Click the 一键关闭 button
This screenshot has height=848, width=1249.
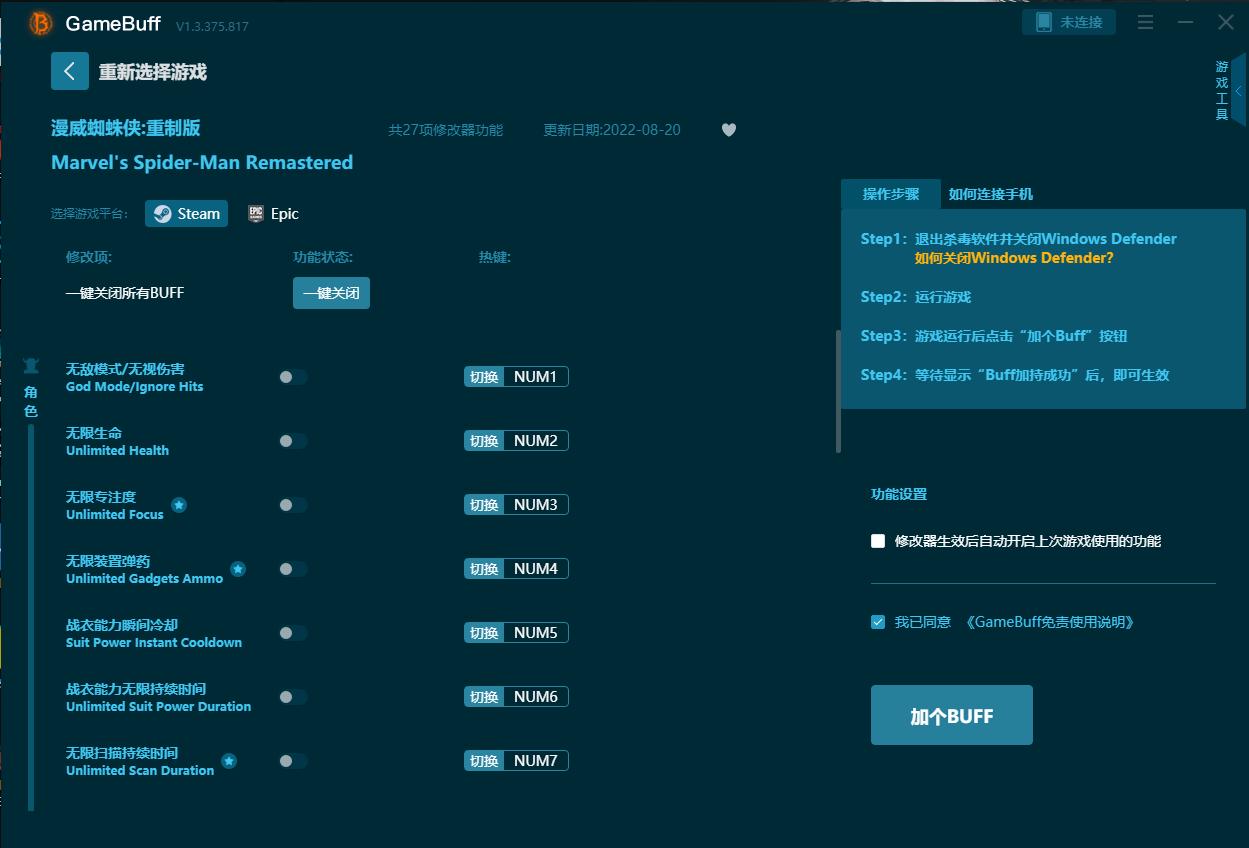(331, 293)
